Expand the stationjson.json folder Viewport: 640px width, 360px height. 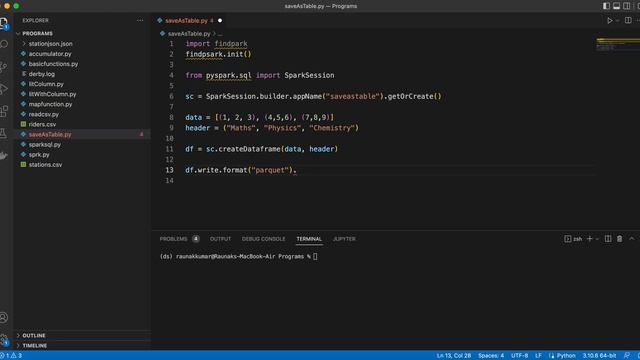click(50, 44)
